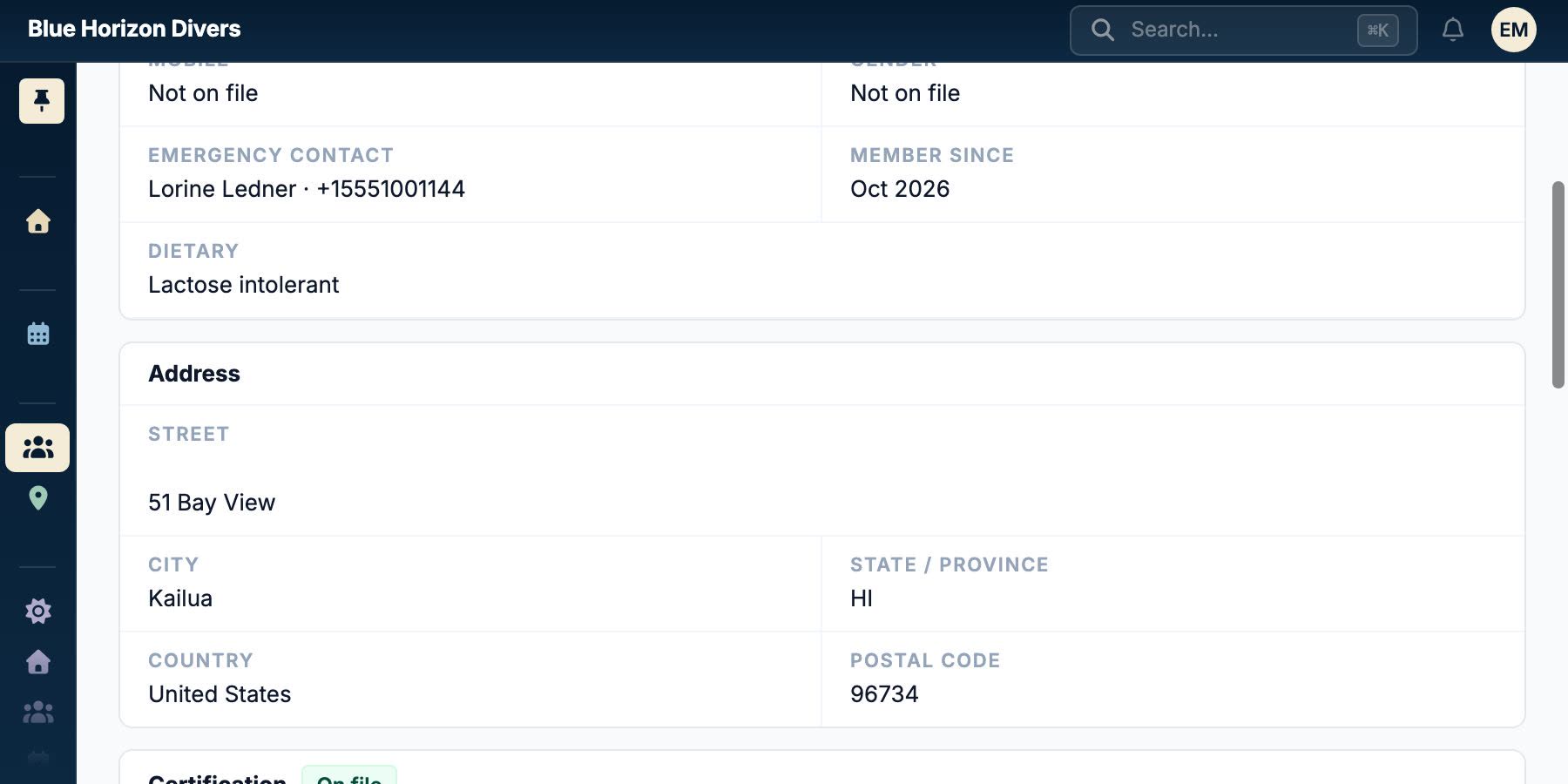The image size is (1568, 784).
Task: Click the Lactose intolerant dietary value
Action: pyautogui.click(x=243, y=285)
